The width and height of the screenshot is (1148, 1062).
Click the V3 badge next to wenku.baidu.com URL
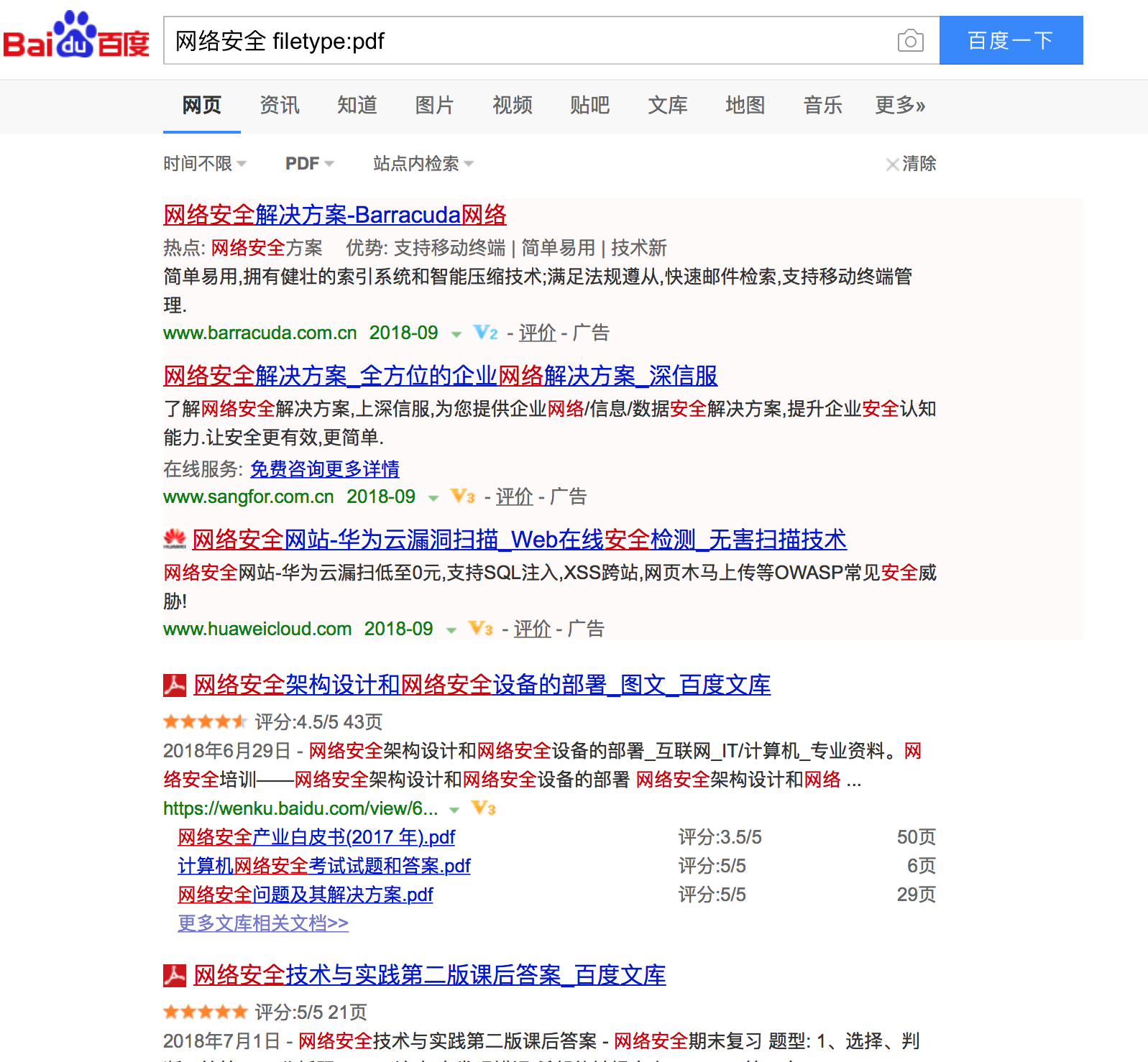coord(484,808)
